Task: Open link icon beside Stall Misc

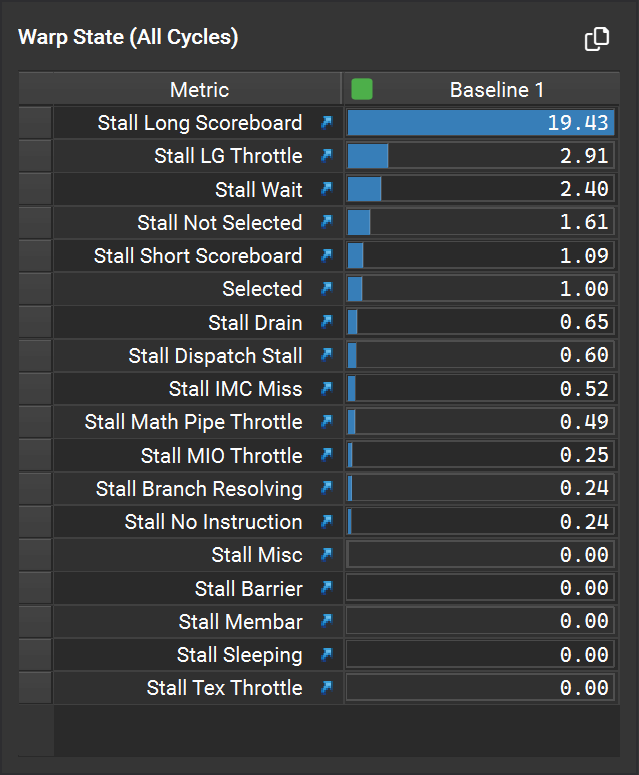Action: (327, 555)
